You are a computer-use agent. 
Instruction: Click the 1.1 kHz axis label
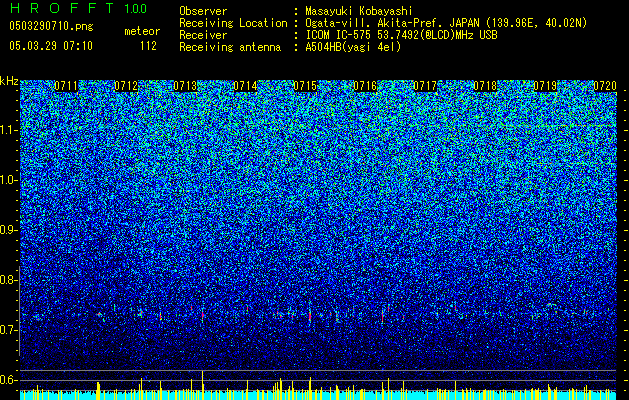9,130
